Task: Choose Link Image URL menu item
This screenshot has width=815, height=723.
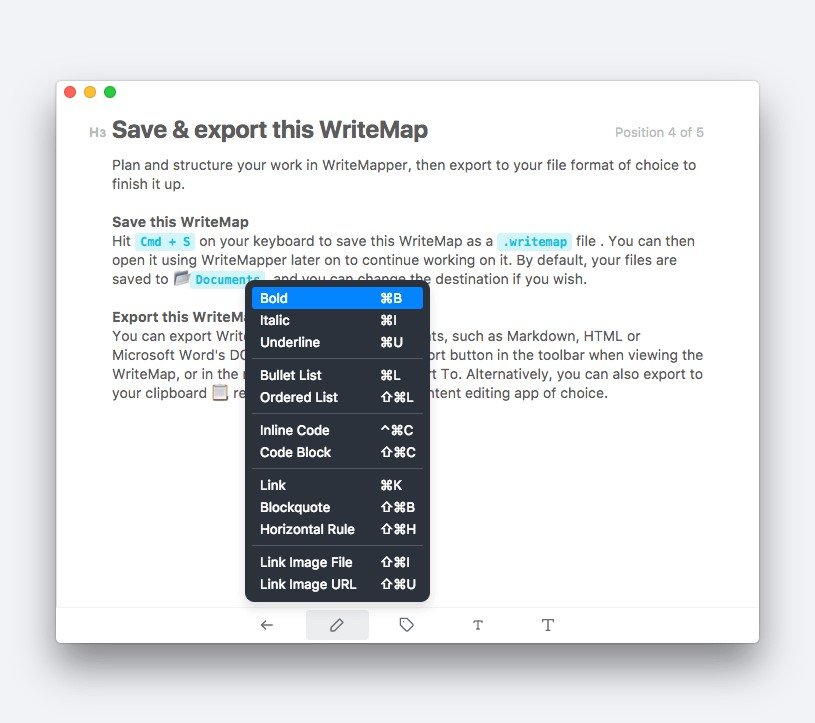Action: point(337,584)
